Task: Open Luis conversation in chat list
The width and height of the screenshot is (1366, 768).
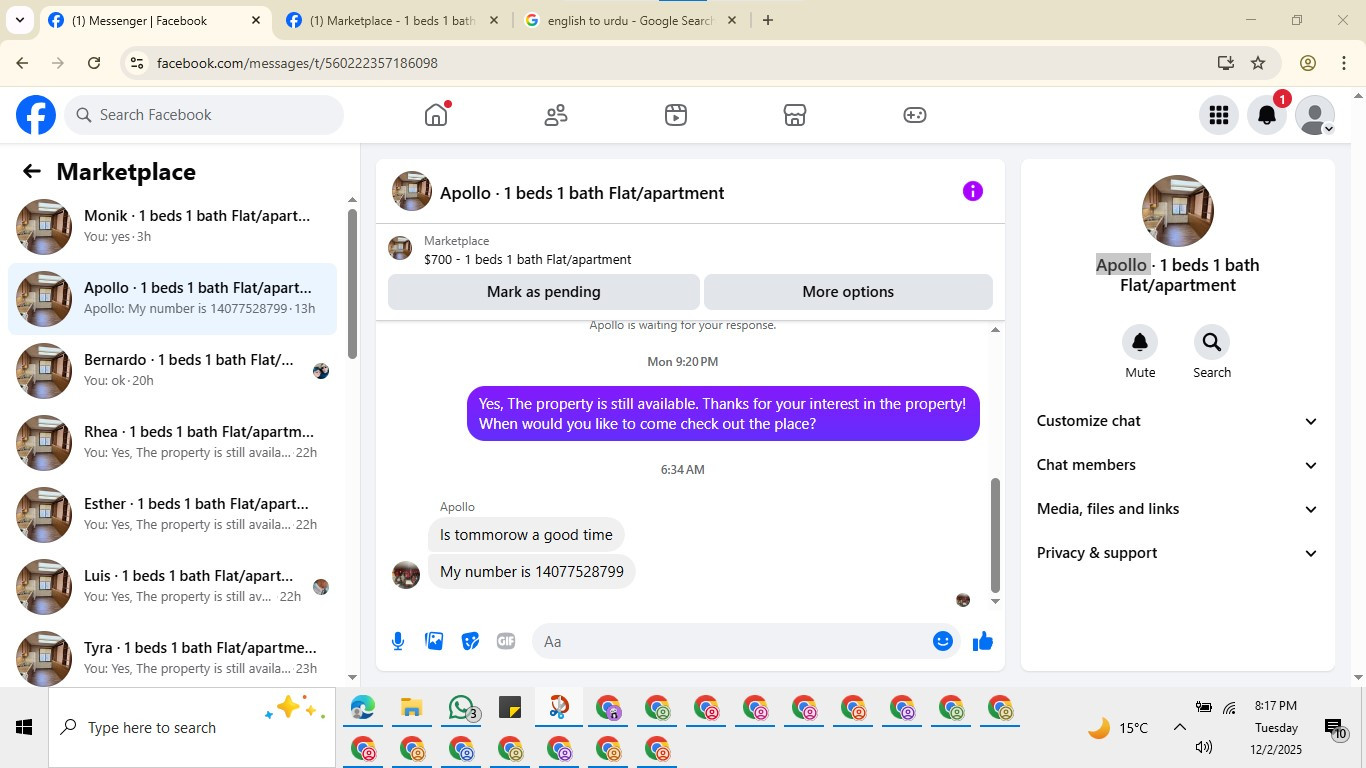Action: (x=172, y=587)
